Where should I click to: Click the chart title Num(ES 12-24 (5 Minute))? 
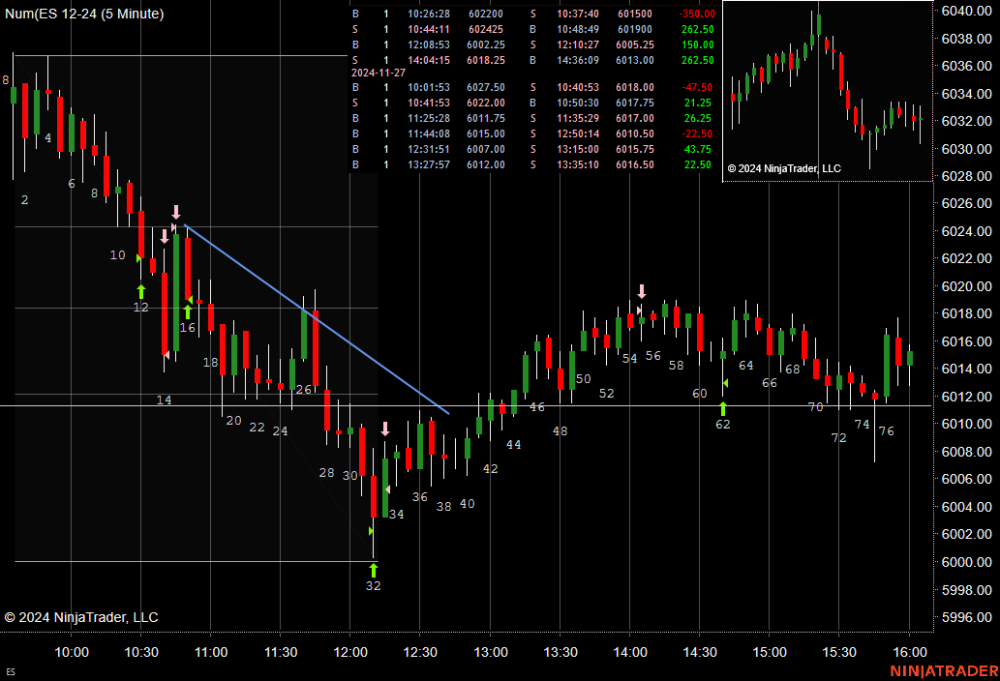coord(84,13)
